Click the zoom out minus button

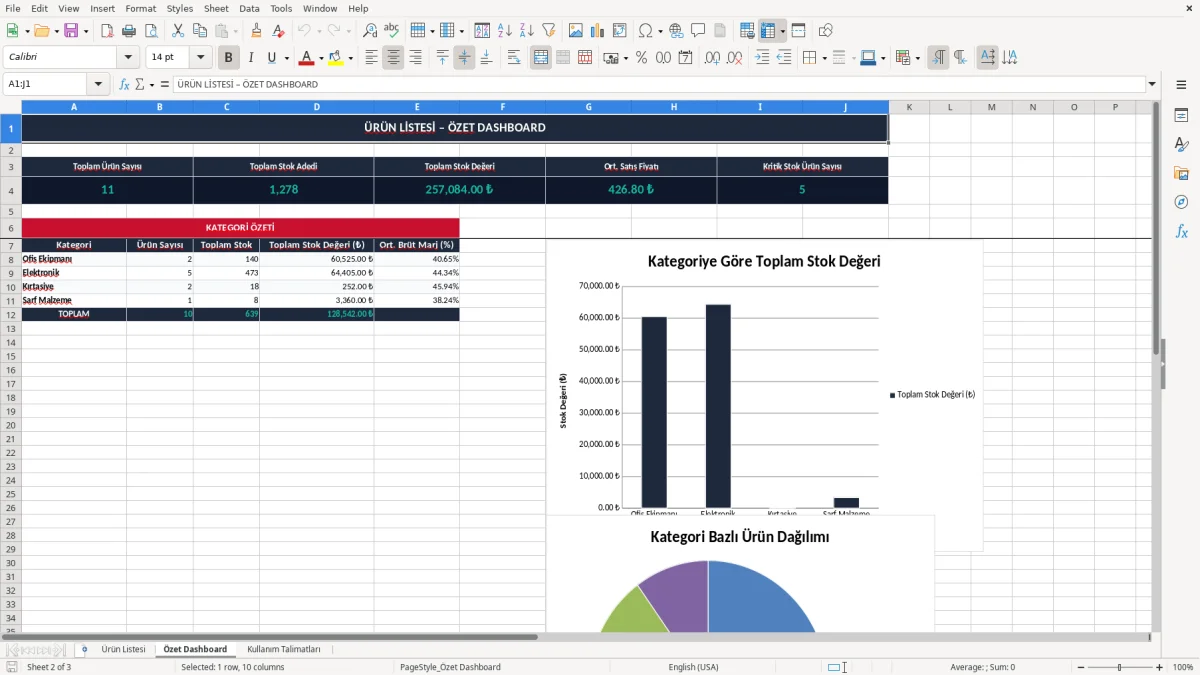click(1080, 667)
